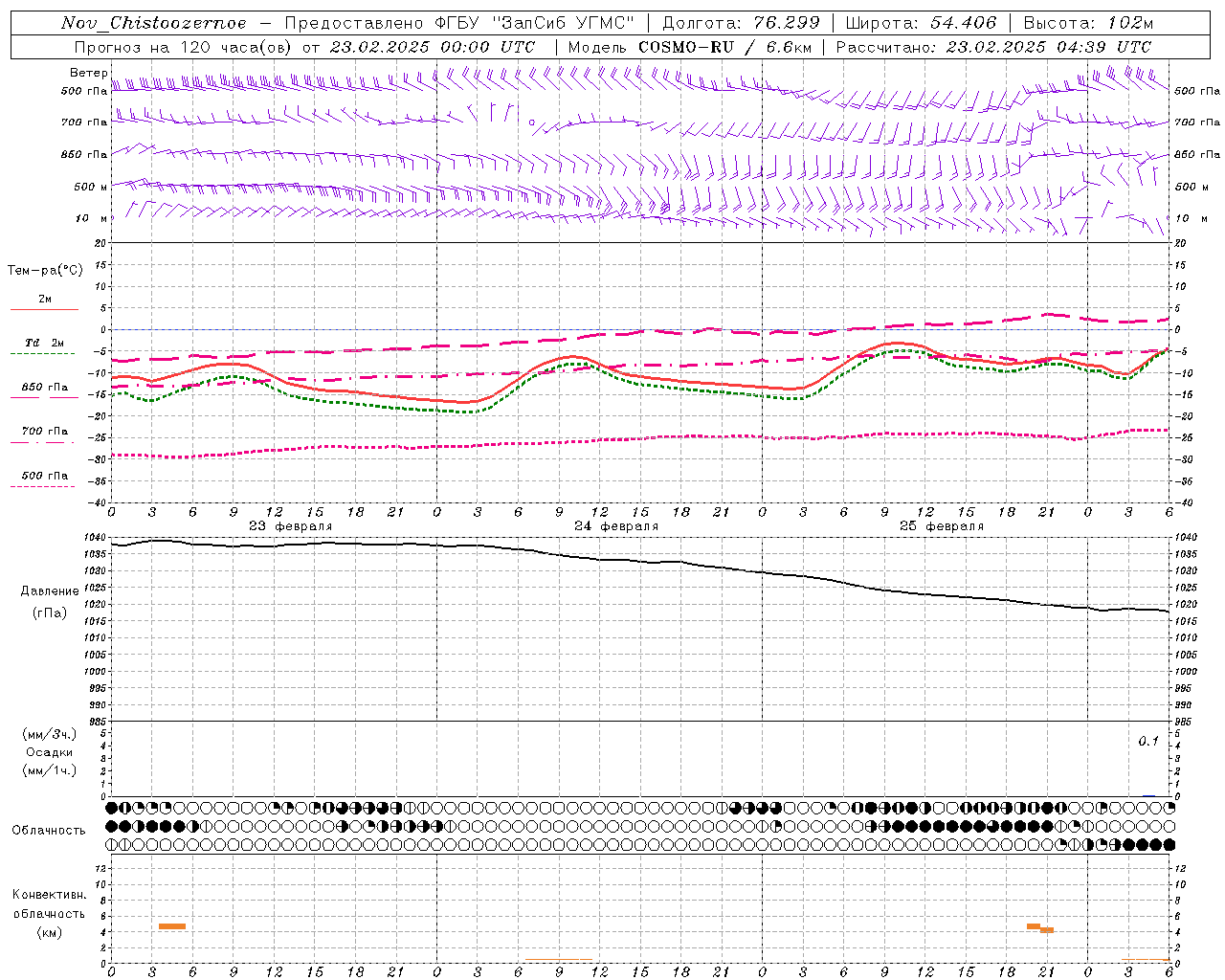Viewport: 1225px width, 980px height.
Task: Click the "Рассчитано: 23.02.2025 04:39 UTC" text
Action: (993, 47)
